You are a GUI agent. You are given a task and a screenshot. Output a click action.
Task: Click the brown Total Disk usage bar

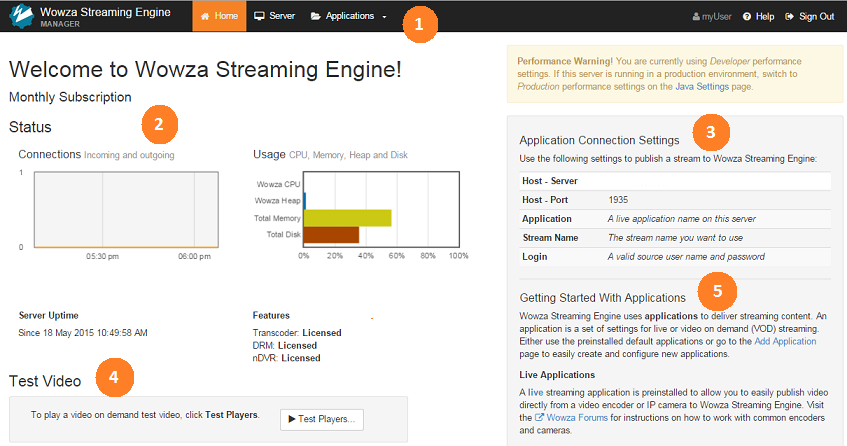[x=331, y=235]
